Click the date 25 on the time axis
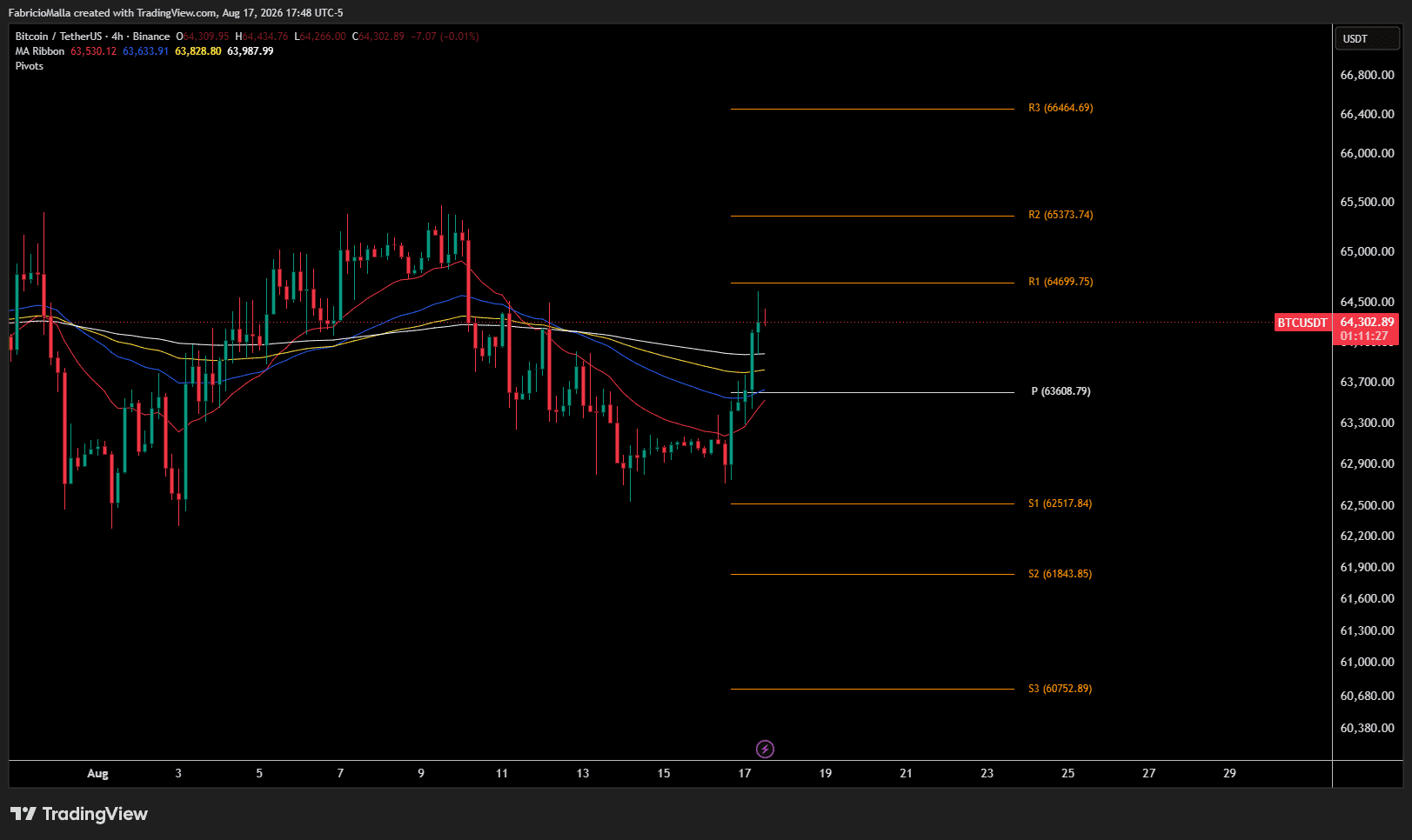Image resolution: width=1412 pixels, height=840 pixels. pos(1068,773)
